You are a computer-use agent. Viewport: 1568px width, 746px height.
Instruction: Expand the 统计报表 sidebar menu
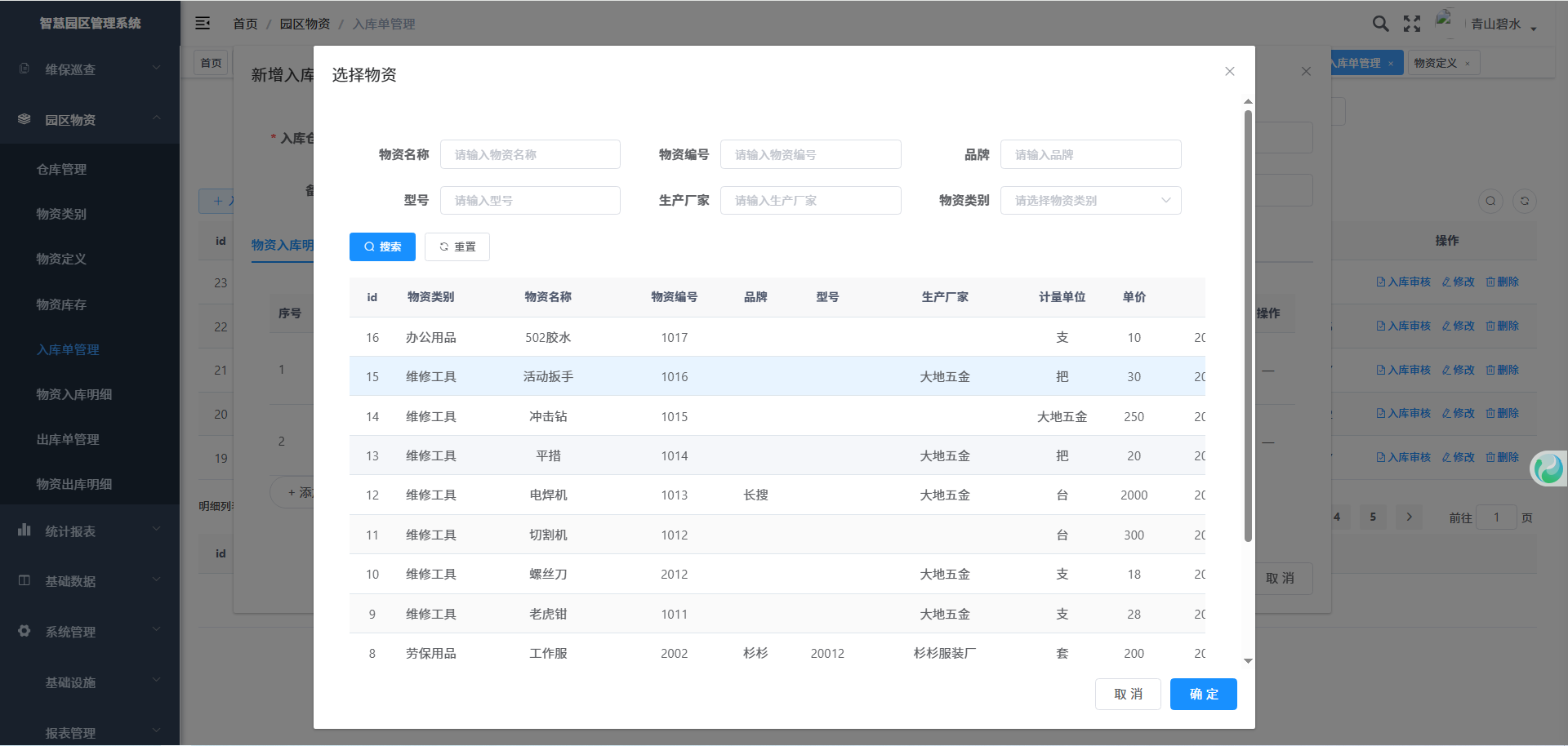[90, 531]
